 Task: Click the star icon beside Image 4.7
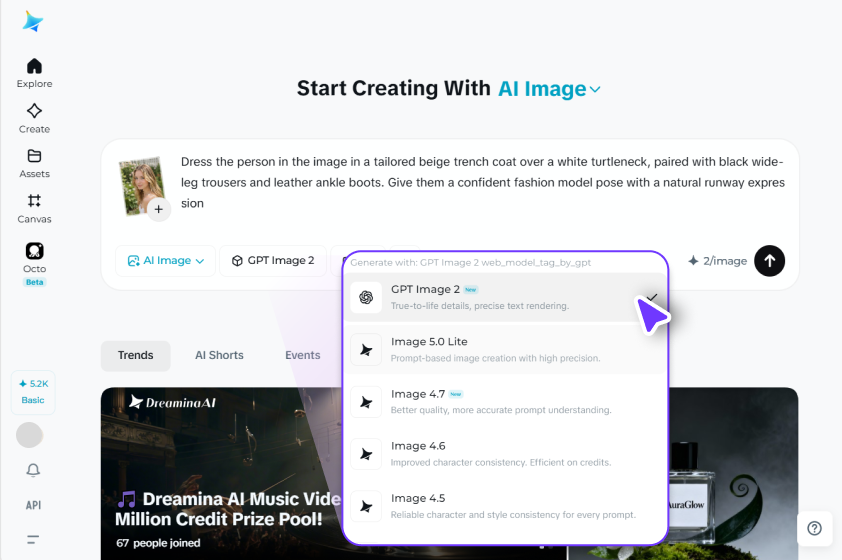tap(366, 402)
